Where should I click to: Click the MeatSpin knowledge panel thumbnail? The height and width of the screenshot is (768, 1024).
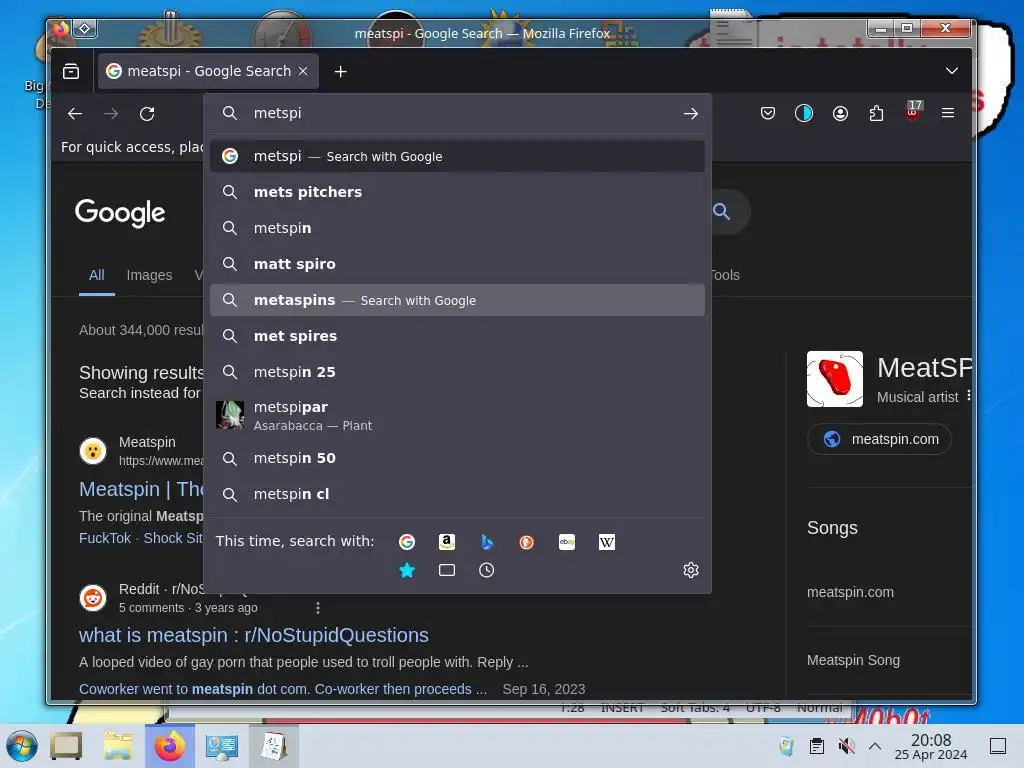[835, 379]
